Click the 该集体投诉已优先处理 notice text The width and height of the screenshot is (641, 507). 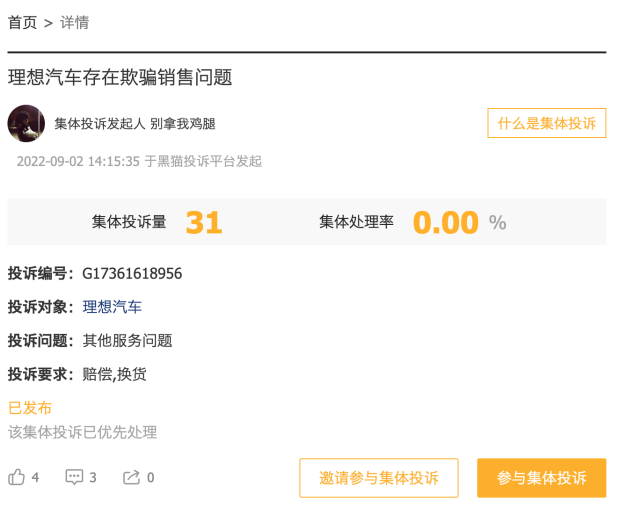(83, 432)
